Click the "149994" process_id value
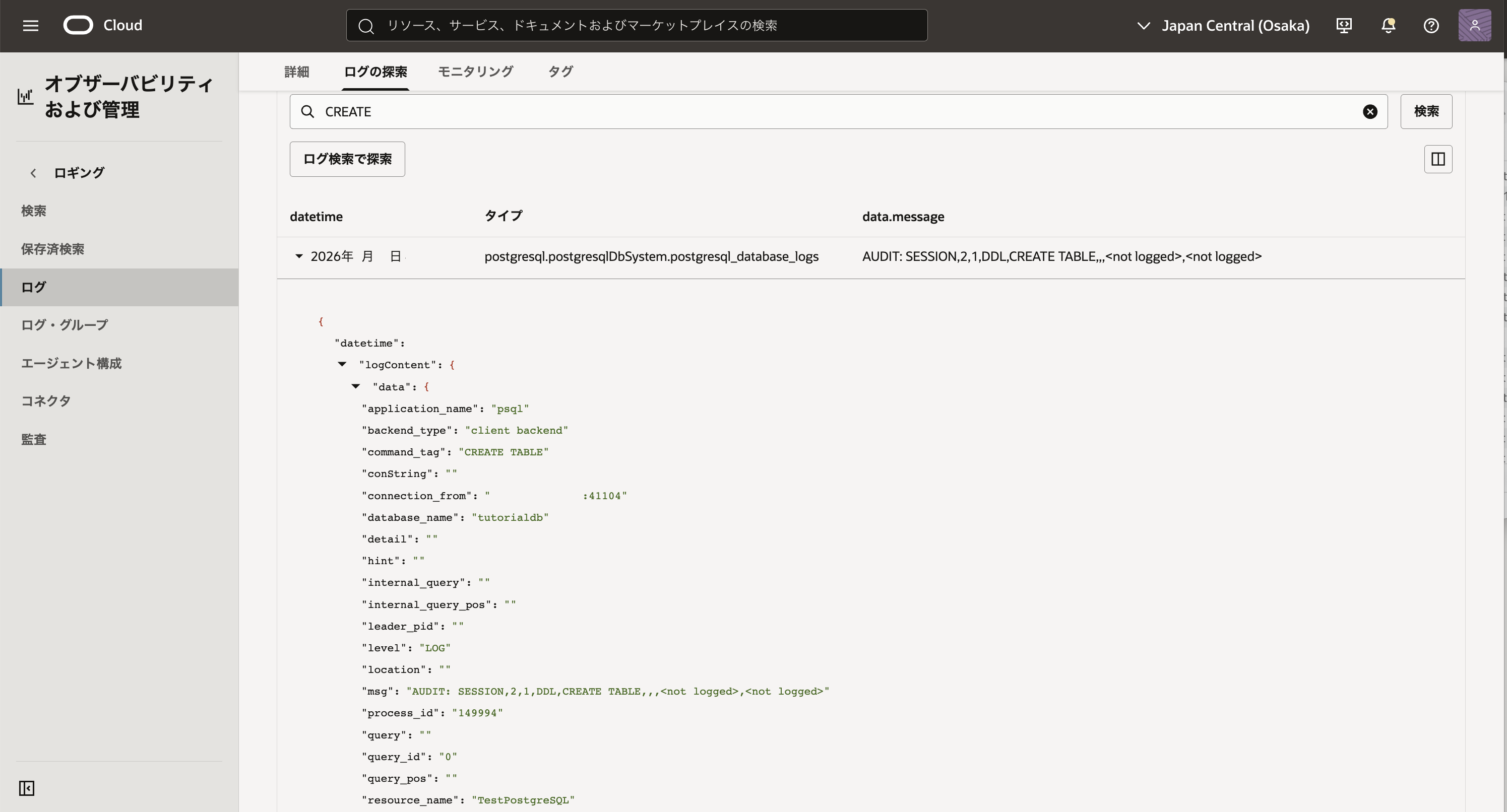 pos(477,713)
